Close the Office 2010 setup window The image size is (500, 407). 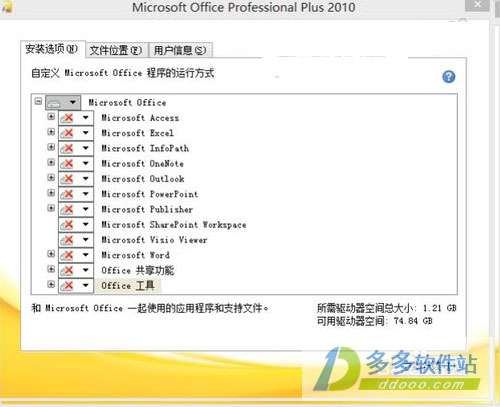(477, 5)
